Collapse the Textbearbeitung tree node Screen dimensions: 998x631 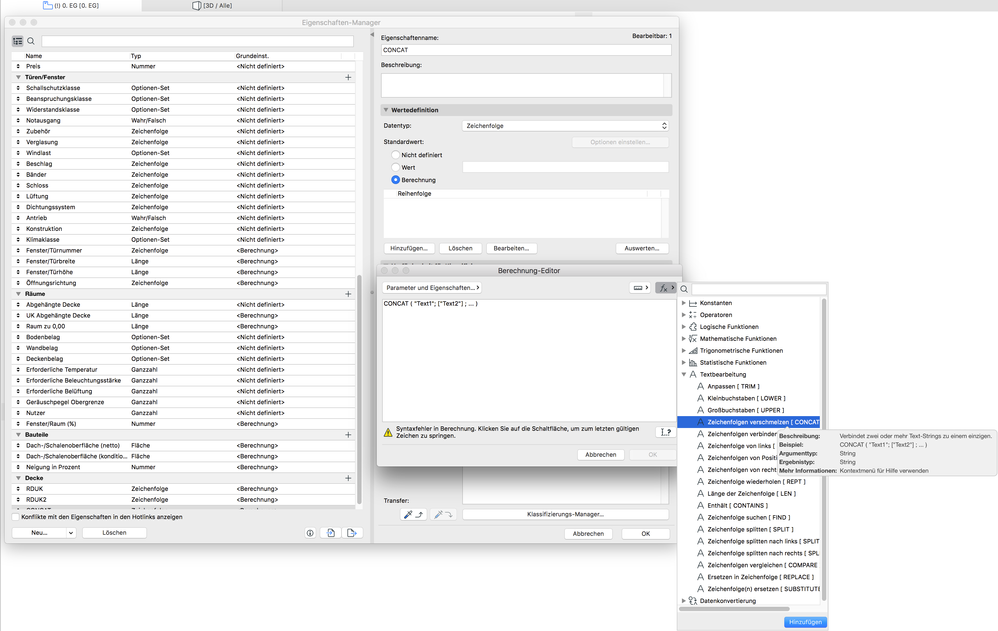tap(684, 374)
